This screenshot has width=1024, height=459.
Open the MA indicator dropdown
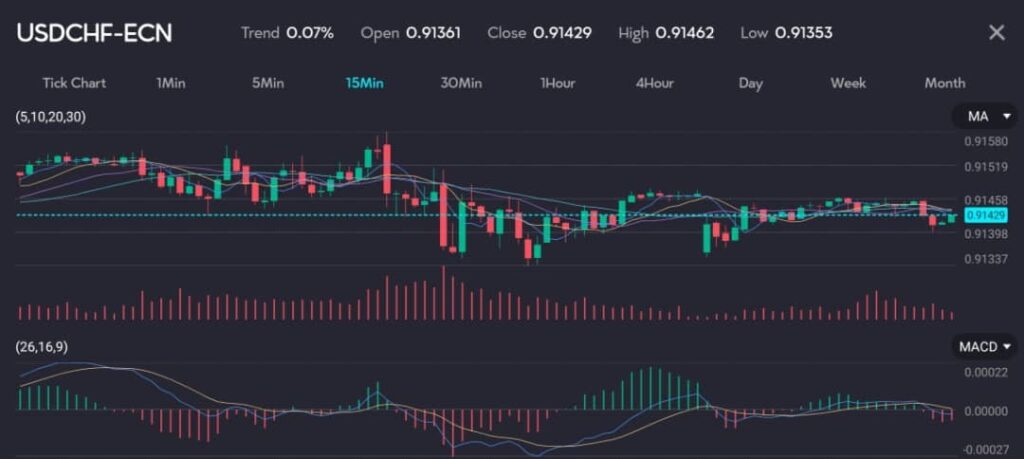pyautogui.click(x=984, y=117)
